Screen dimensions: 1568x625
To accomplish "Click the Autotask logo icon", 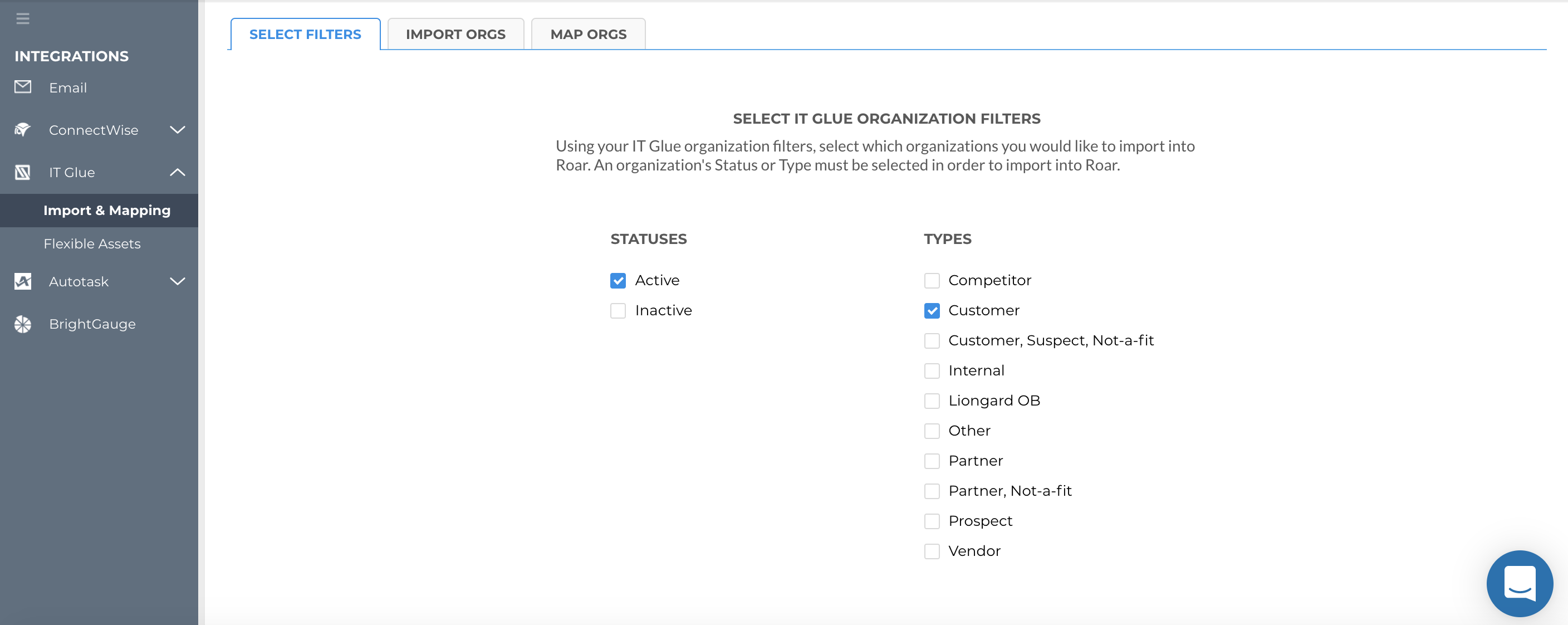I will pyautogui.click(x=22, y=281).
